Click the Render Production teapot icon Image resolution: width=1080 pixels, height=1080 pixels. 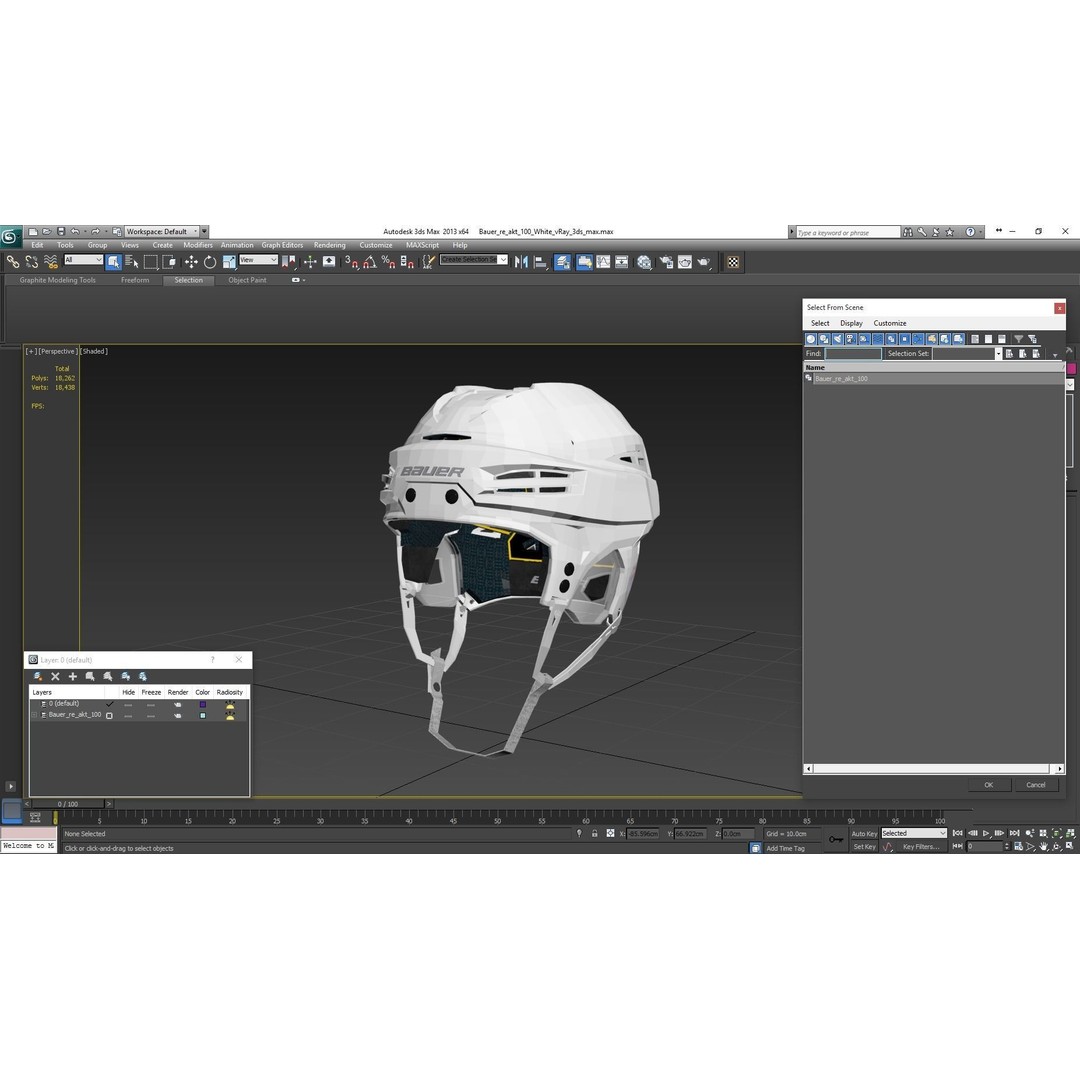[x=703, y=262]
